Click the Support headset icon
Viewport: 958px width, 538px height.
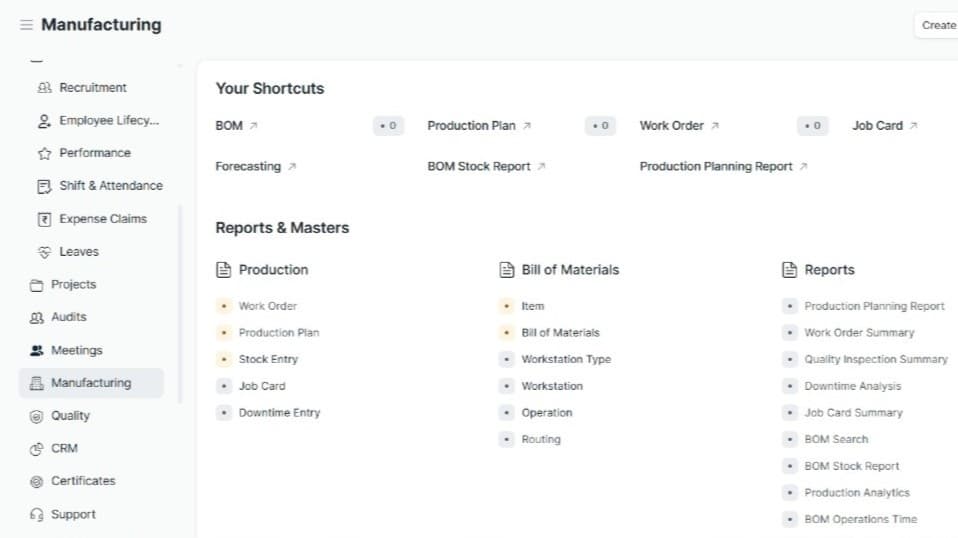(36, 515)
